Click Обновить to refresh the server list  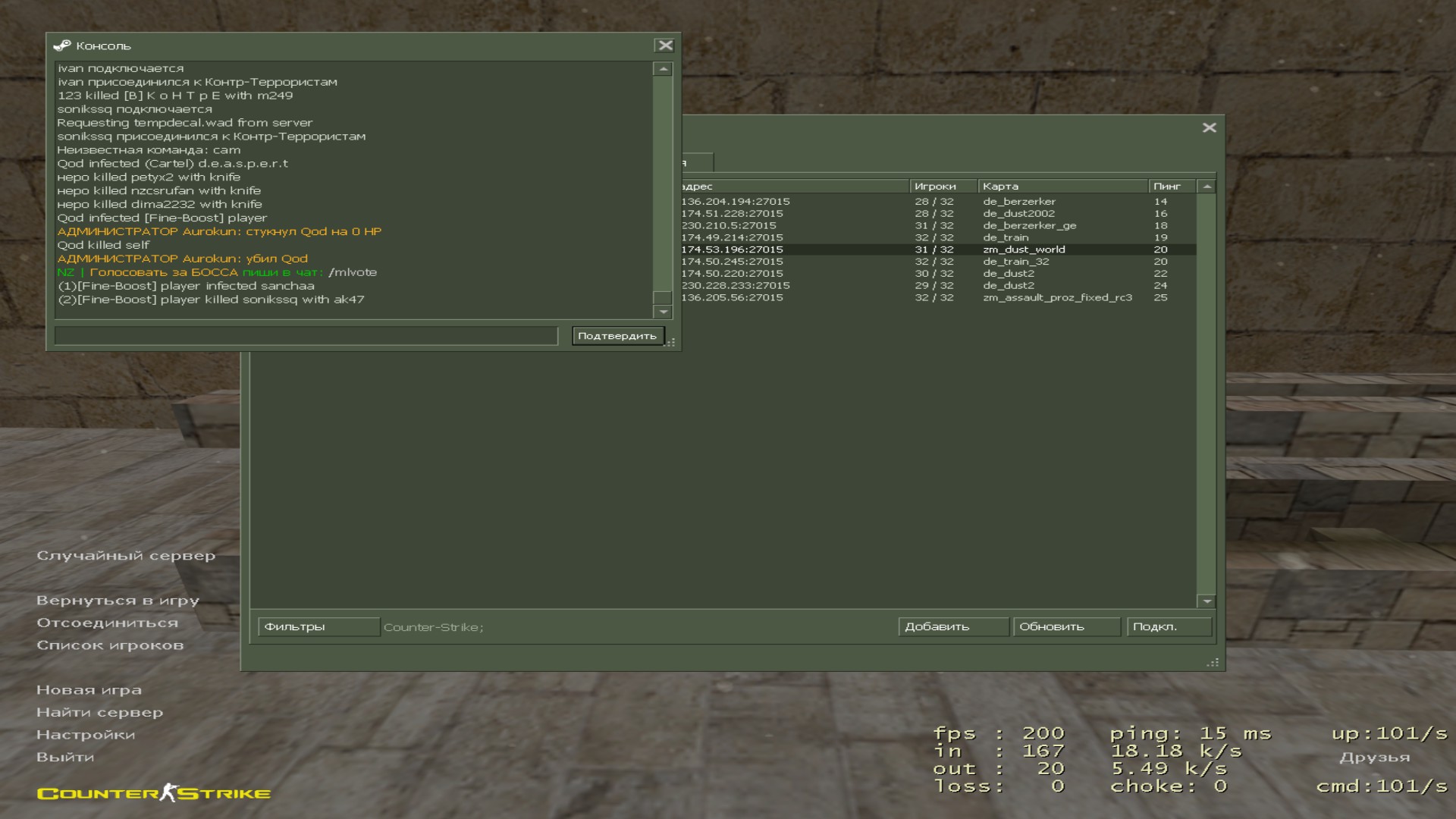pos(1065,627)
